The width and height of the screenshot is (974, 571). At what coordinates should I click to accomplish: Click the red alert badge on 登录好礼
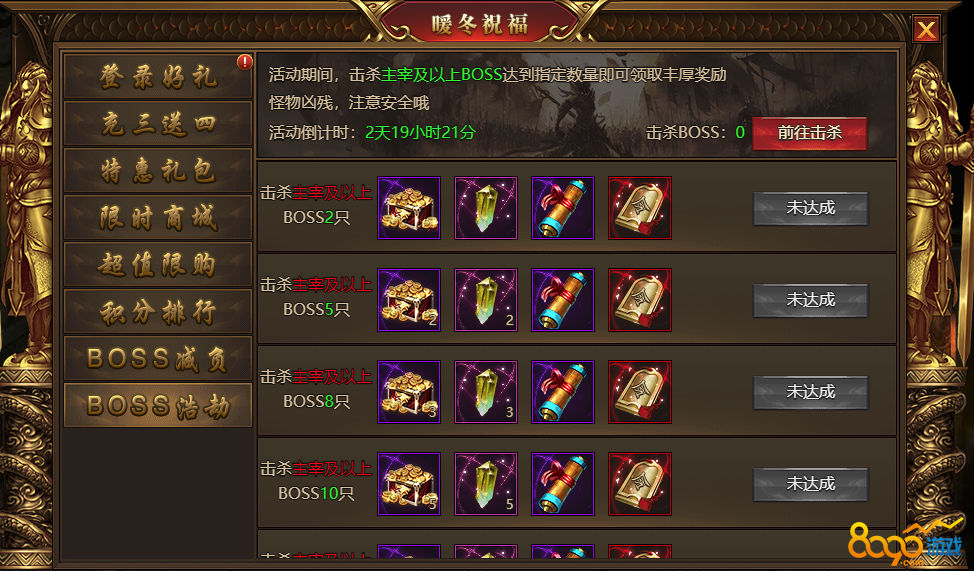click(x=245, y=62)
